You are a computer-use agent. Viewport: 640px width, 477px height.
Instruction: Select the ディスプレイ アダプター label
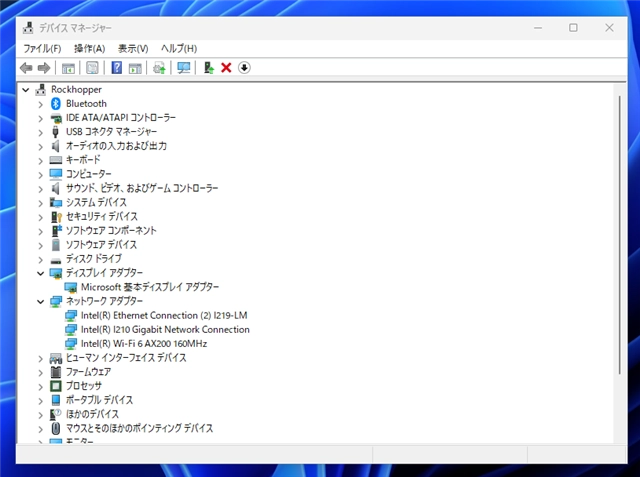[x=104, y=273]
